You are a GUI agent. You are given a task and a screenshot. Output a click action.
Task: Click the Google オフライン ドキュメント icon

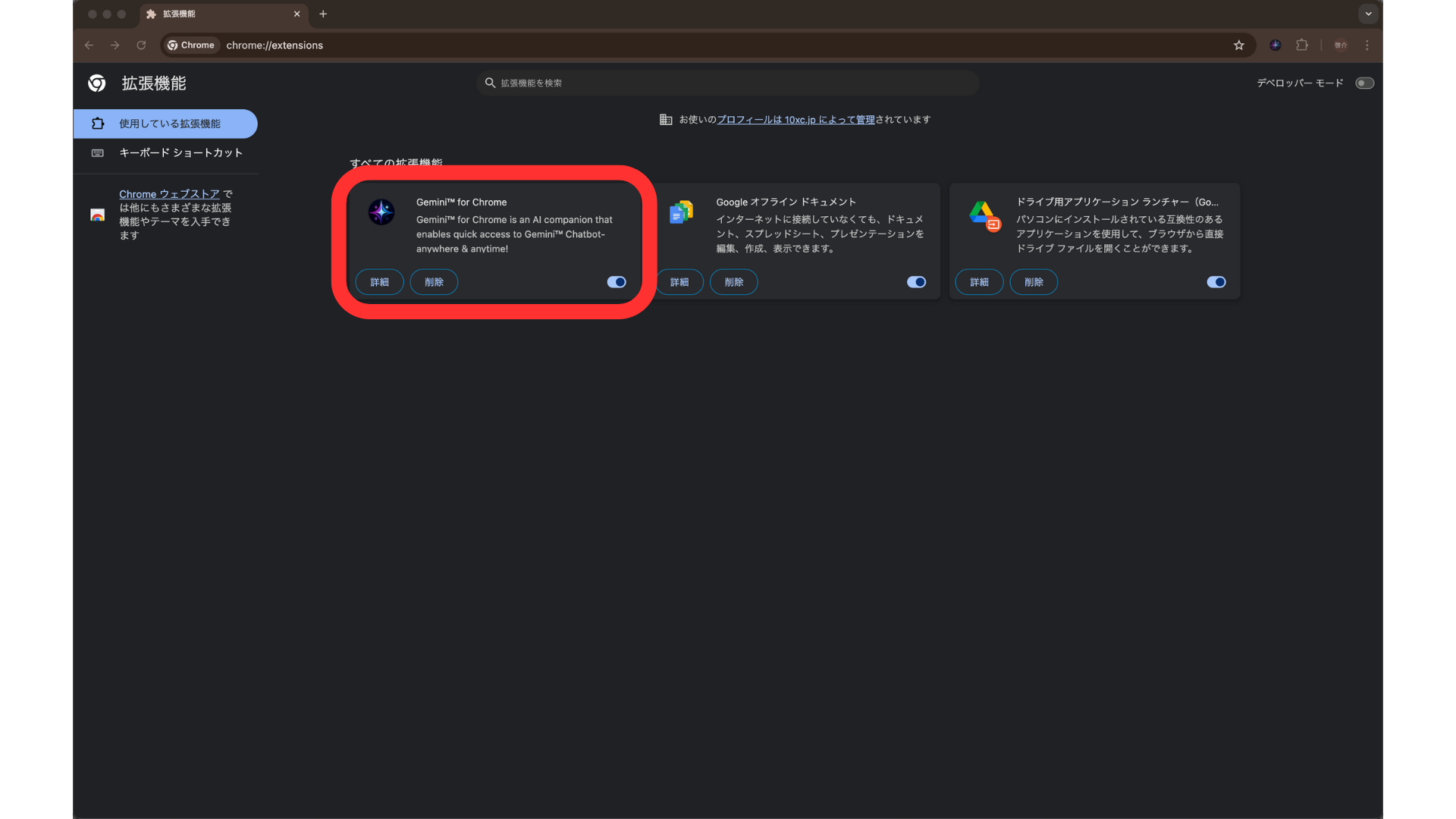tap(681, 212)
